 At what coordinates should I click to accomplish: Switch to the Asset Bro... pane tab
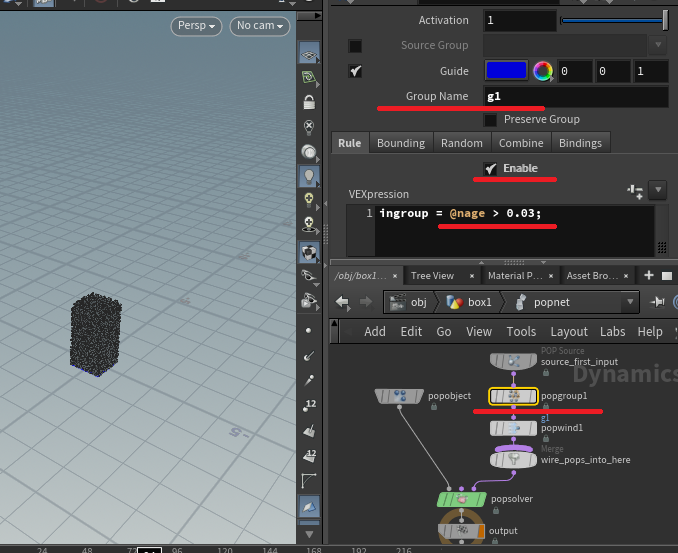(x=592, y=276)
